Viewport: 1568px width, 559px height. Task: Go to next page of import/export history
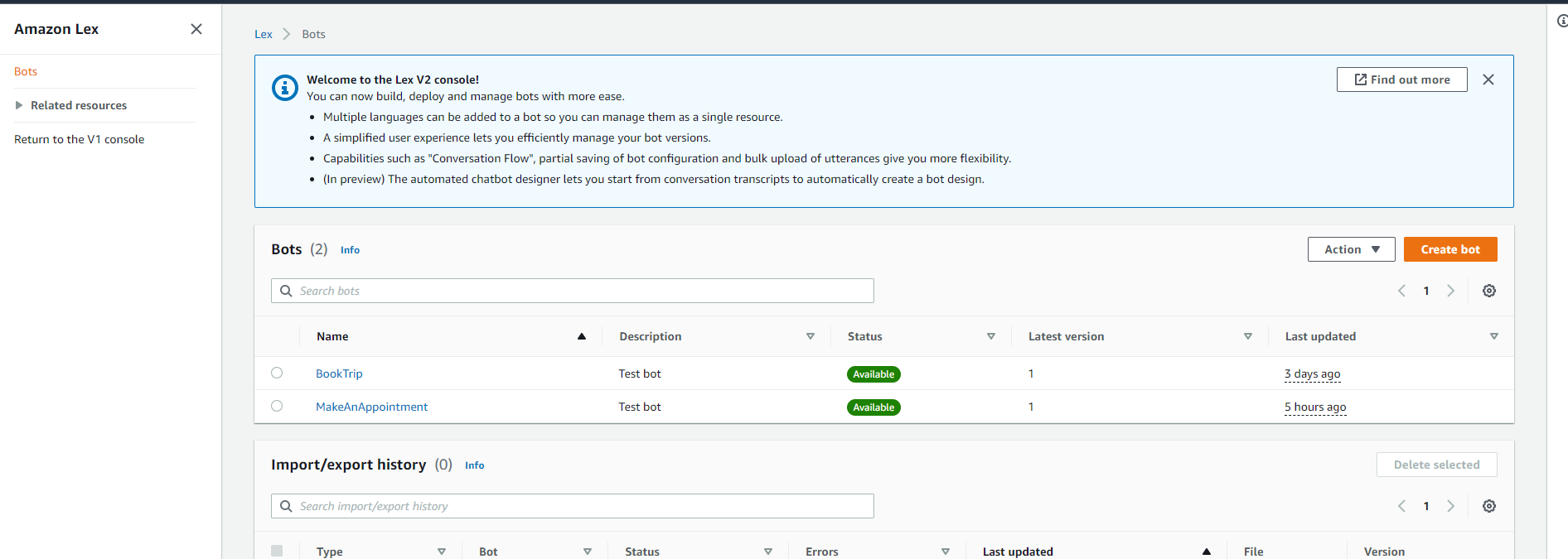coord(1450,506)
